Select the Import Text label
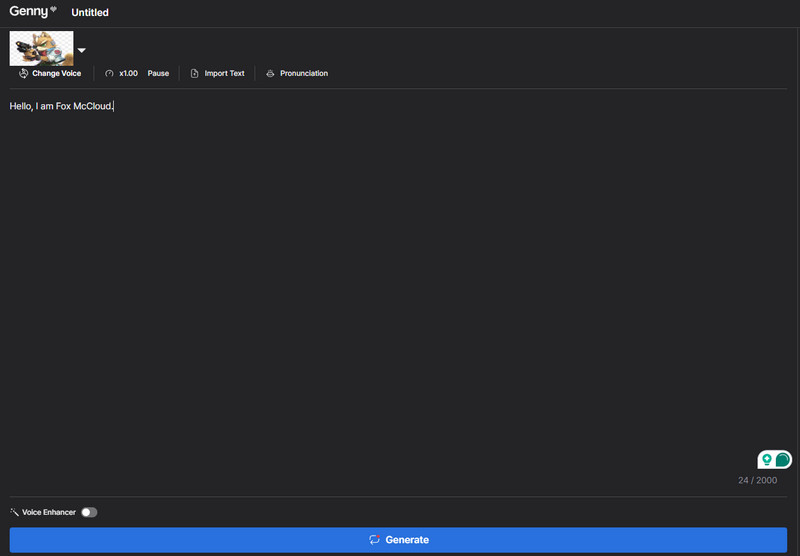This screenshot has height=556, width=800. coord(224,73)
